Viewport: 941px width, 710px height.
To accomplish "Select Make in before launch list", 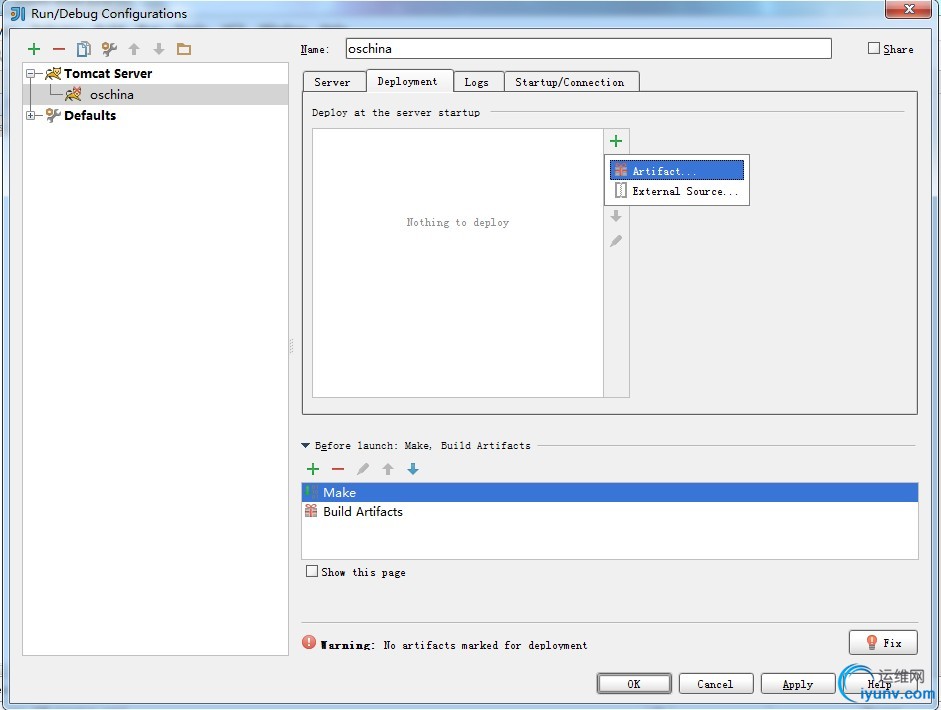I will point(610,492).
